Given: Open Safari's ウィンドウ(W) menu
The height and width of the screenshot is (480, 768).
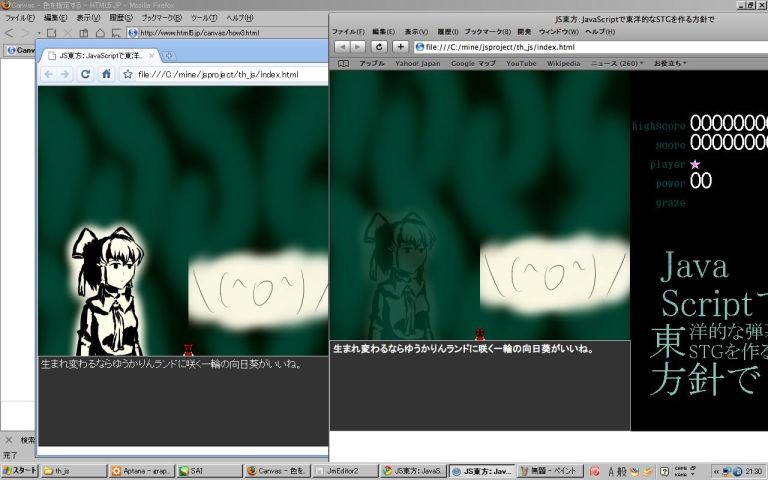Looking at the screenshot, I should [558, 31].
